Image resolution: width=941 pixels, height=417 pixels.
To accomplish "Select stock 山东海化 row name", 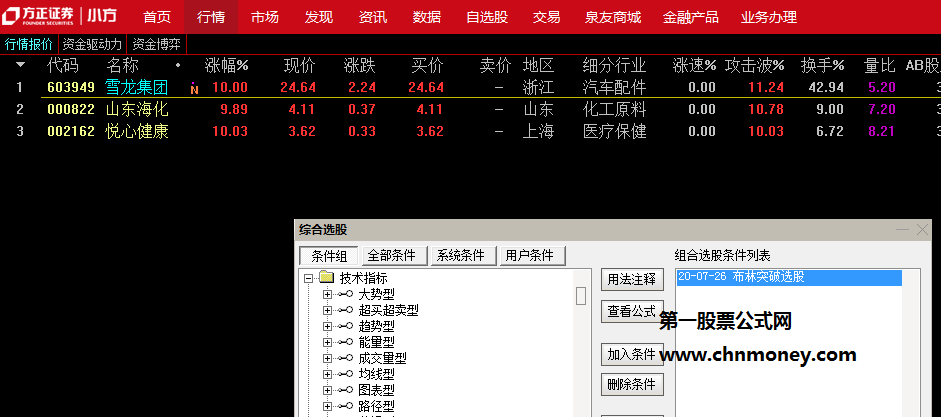I will coord(136,109).
